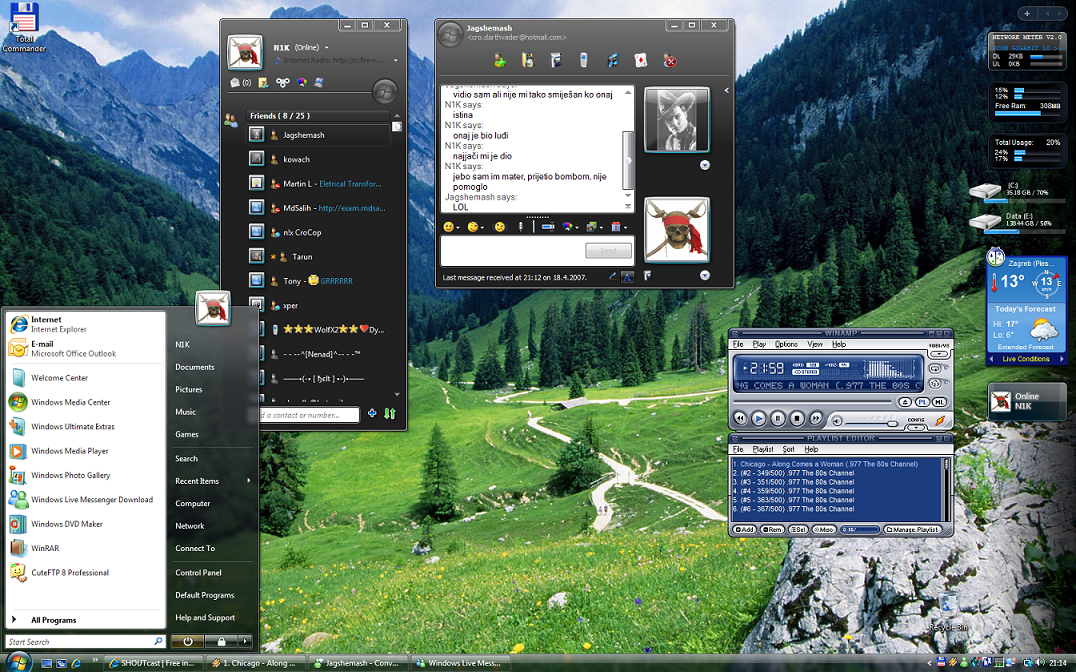Open the mail inbox icon in Messenger
The height and width of the screenshot is (672, 1076).
[x=235, y=83]
